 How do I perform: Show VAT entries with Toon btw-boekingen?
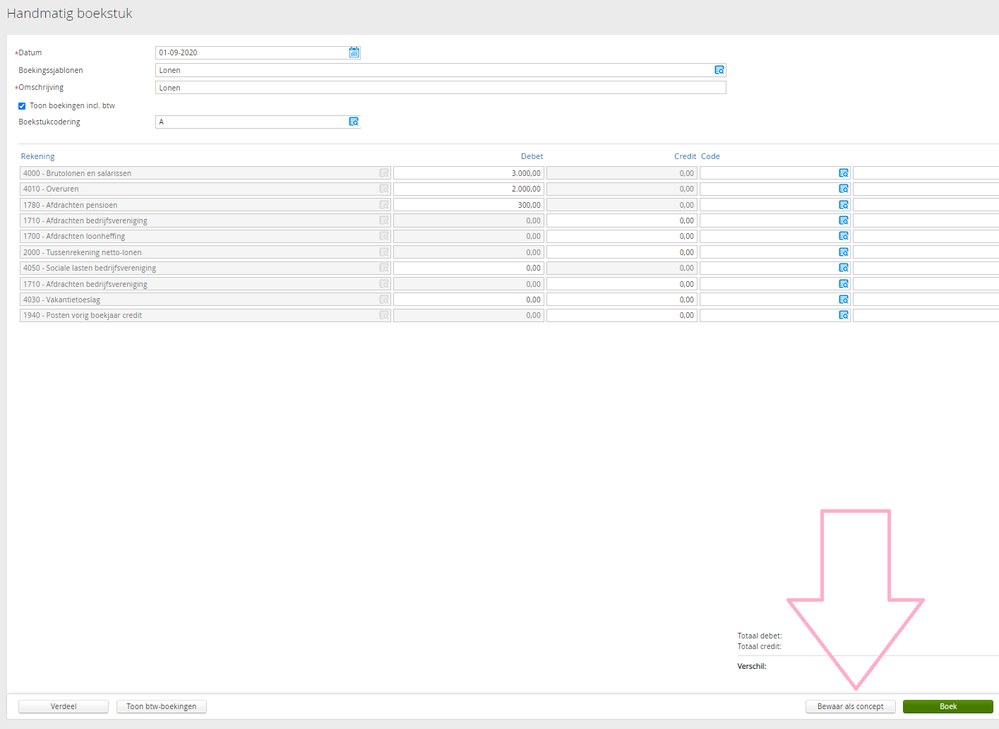[x=161, y=706]
